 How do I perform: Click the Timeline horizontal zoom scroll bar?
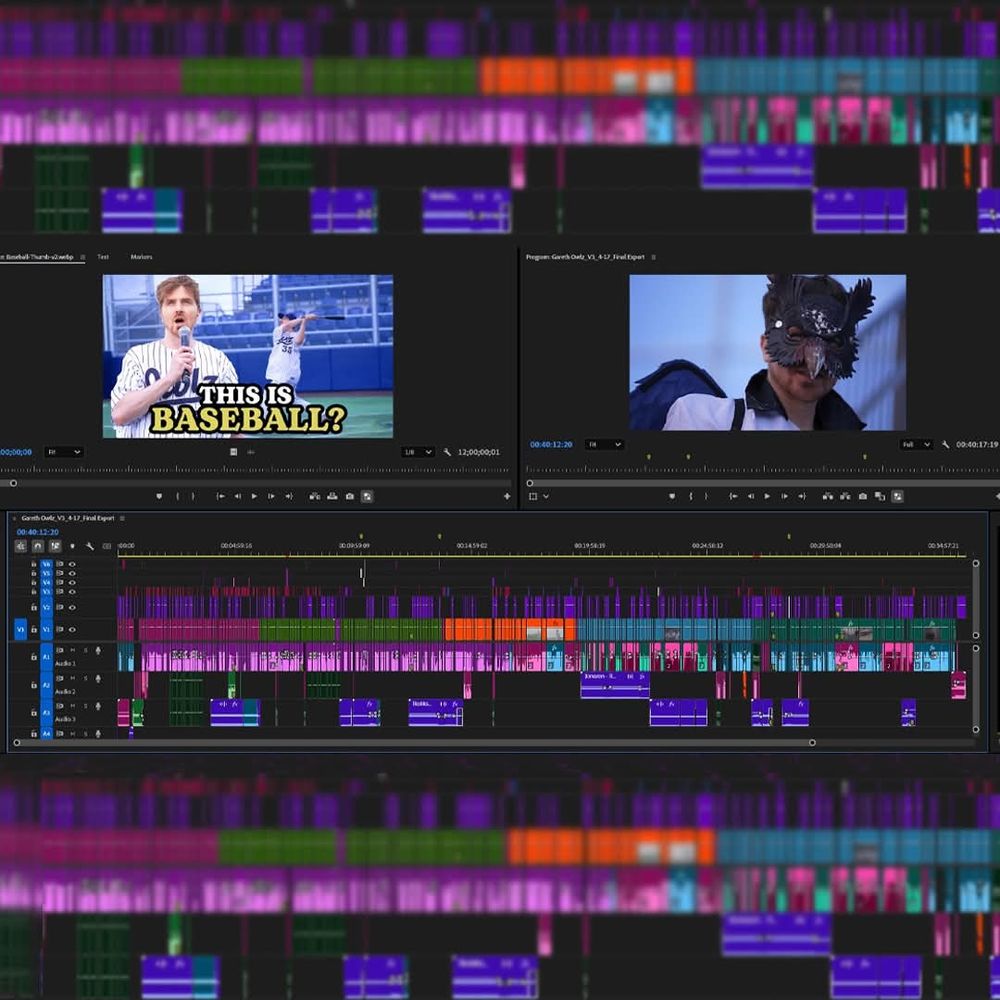click(x=415, y=742)
